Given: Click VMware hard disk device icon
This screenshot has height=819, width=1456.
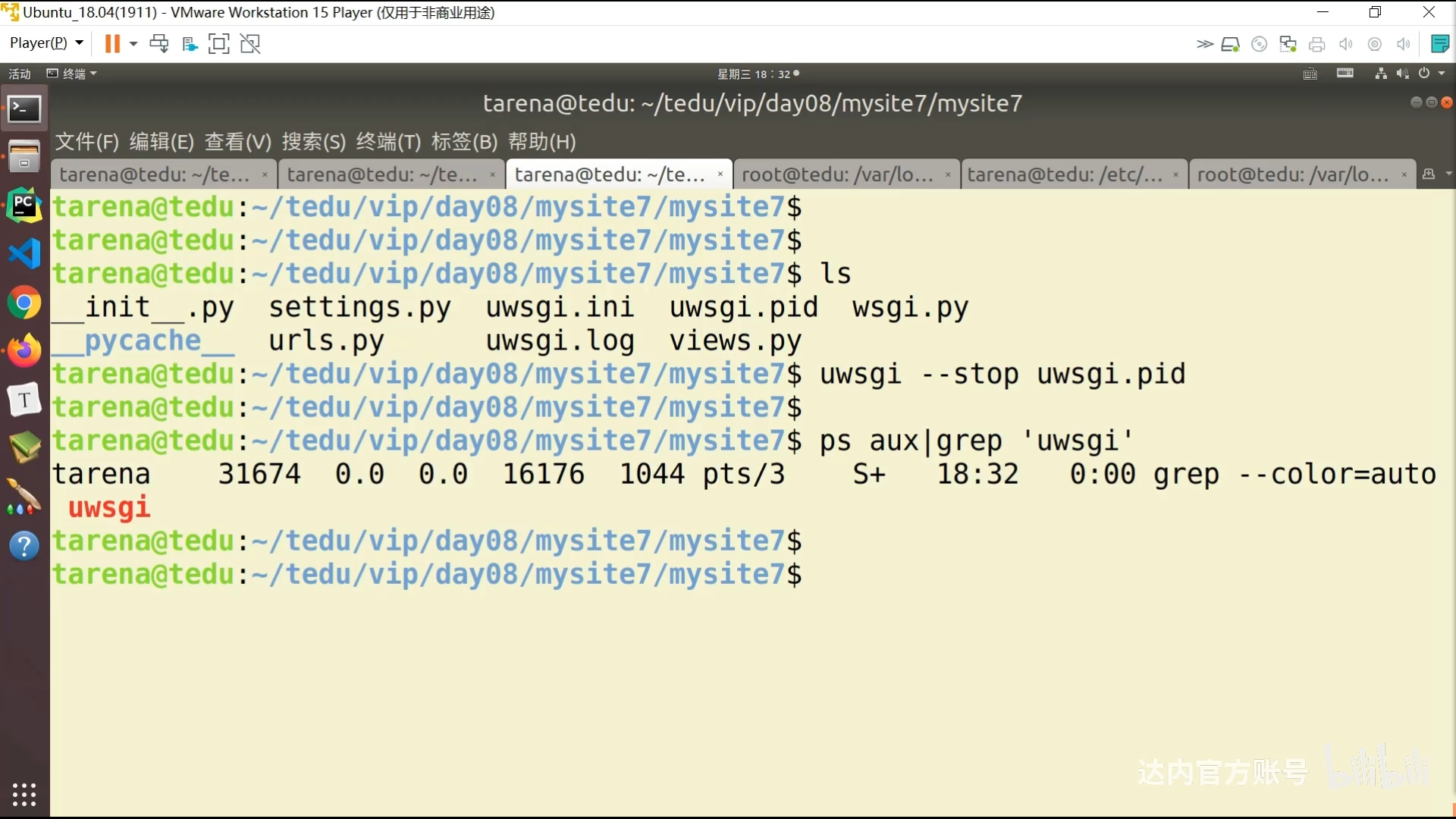Looking at the screenshot, I should click(x=1230, y=44).
